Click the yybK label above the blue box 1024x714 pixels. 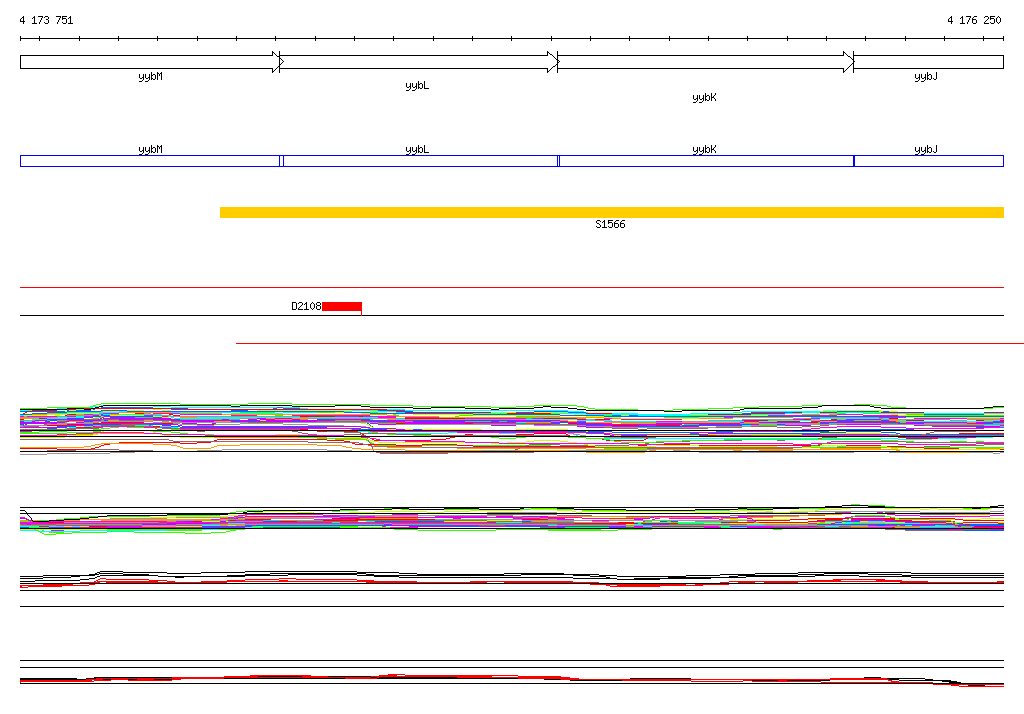point(705,150)
